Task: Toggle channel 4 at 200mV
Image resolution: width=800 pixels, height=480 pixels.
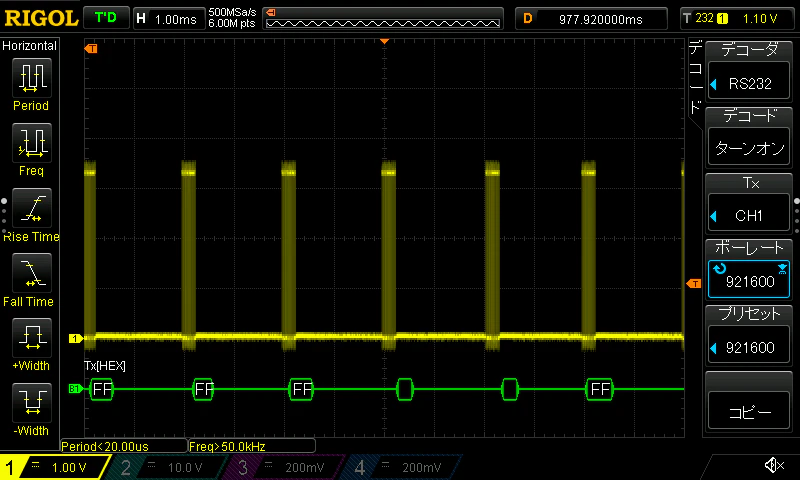Action: tap(399, 467)
